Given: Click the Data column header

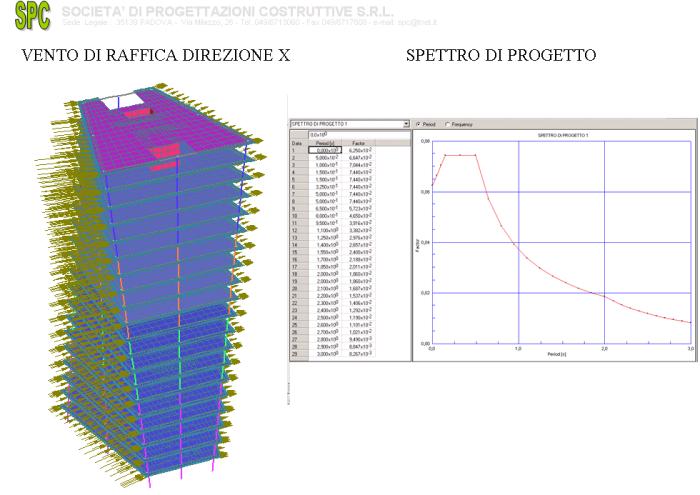Looking at the screenshot, I should click(296, 143).
